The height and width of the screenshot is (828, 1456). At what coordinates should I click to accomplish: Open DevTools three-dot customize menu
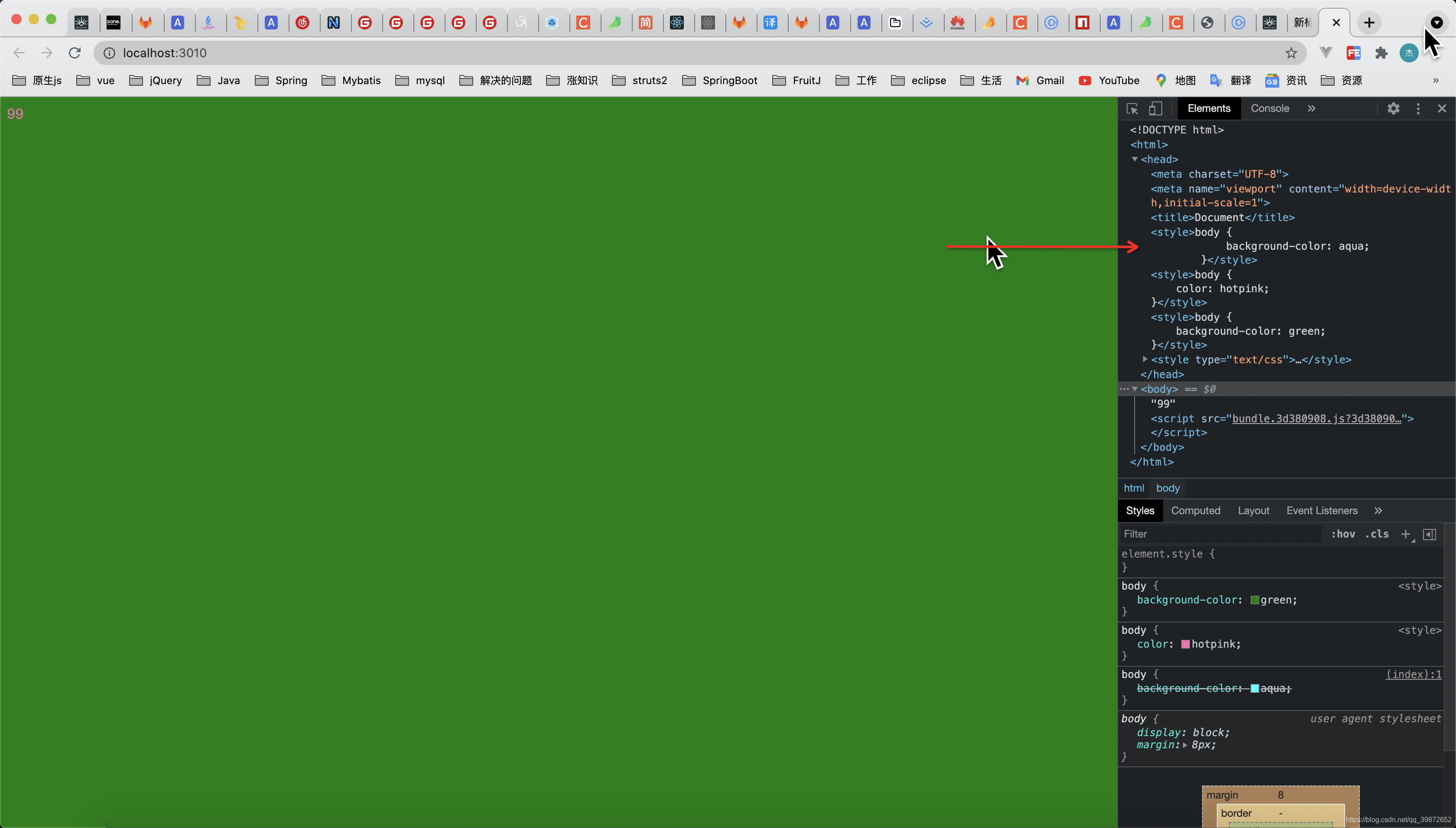point(1418,109)
